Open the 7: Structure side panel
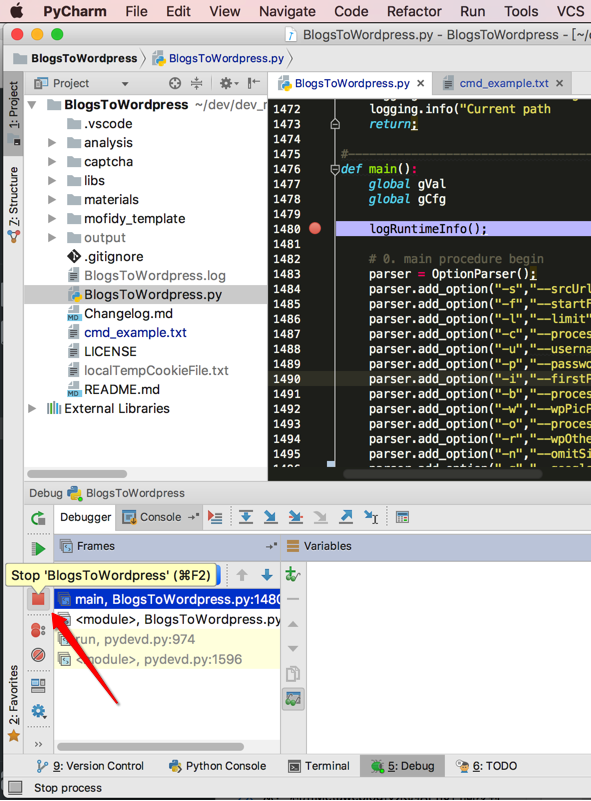 pos(14,203)
